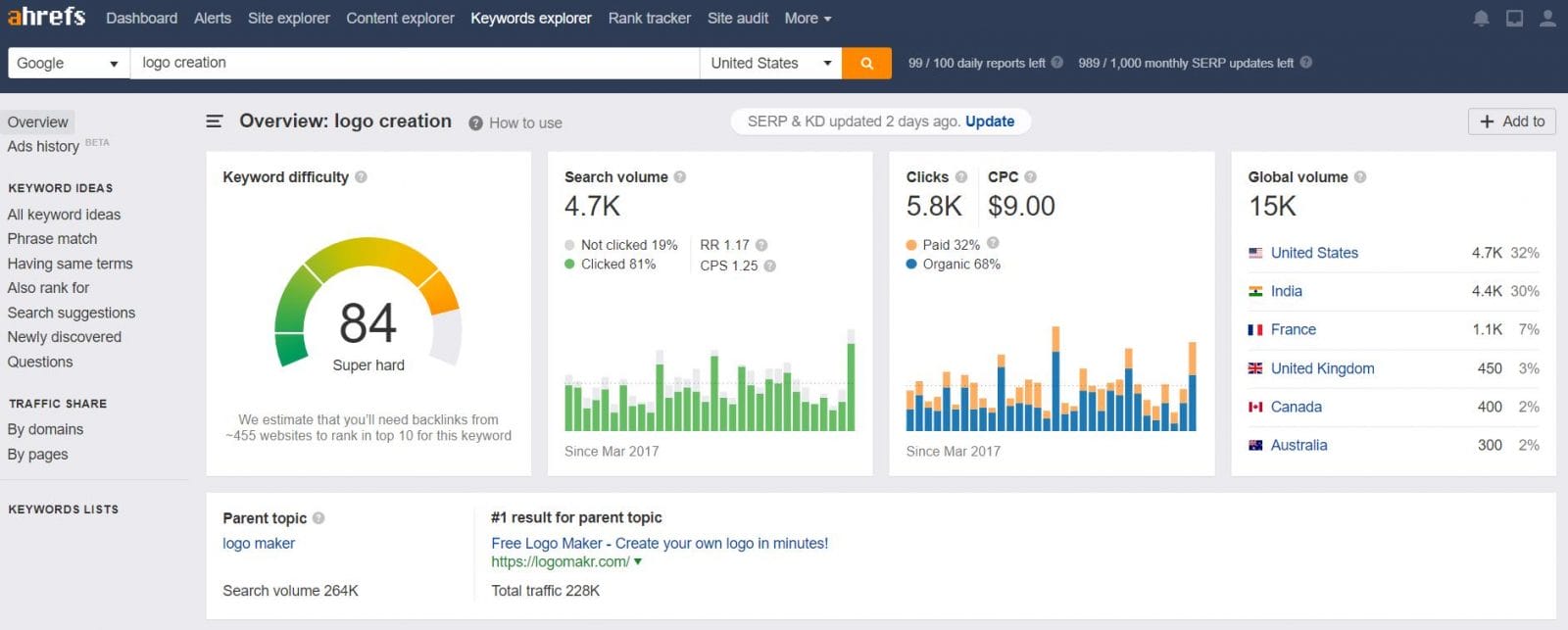Select Overview in the sidebar

38,122
